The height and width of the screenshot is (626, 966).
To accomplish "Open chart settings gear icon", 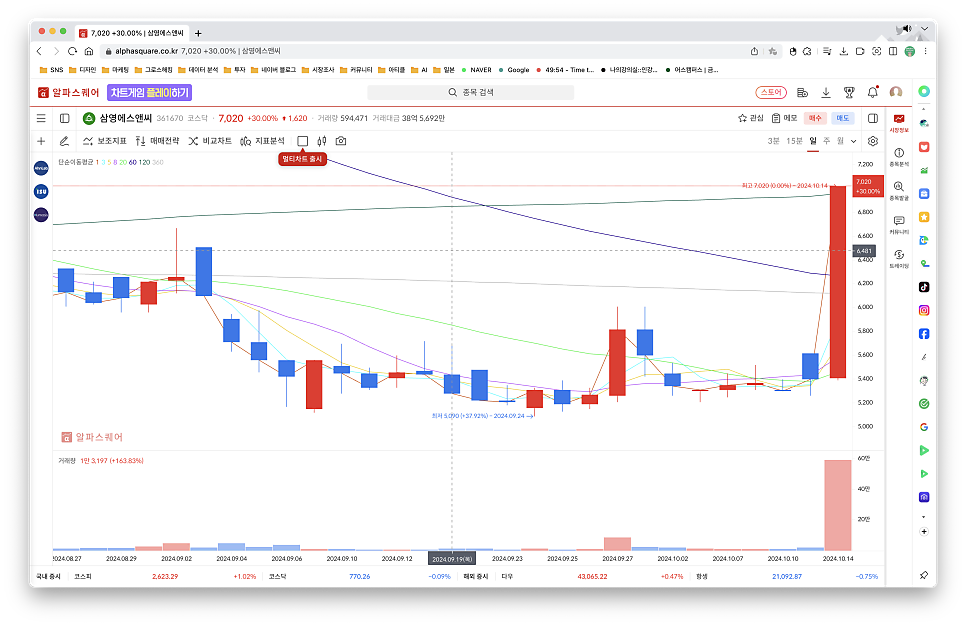I will pos(873,141).
